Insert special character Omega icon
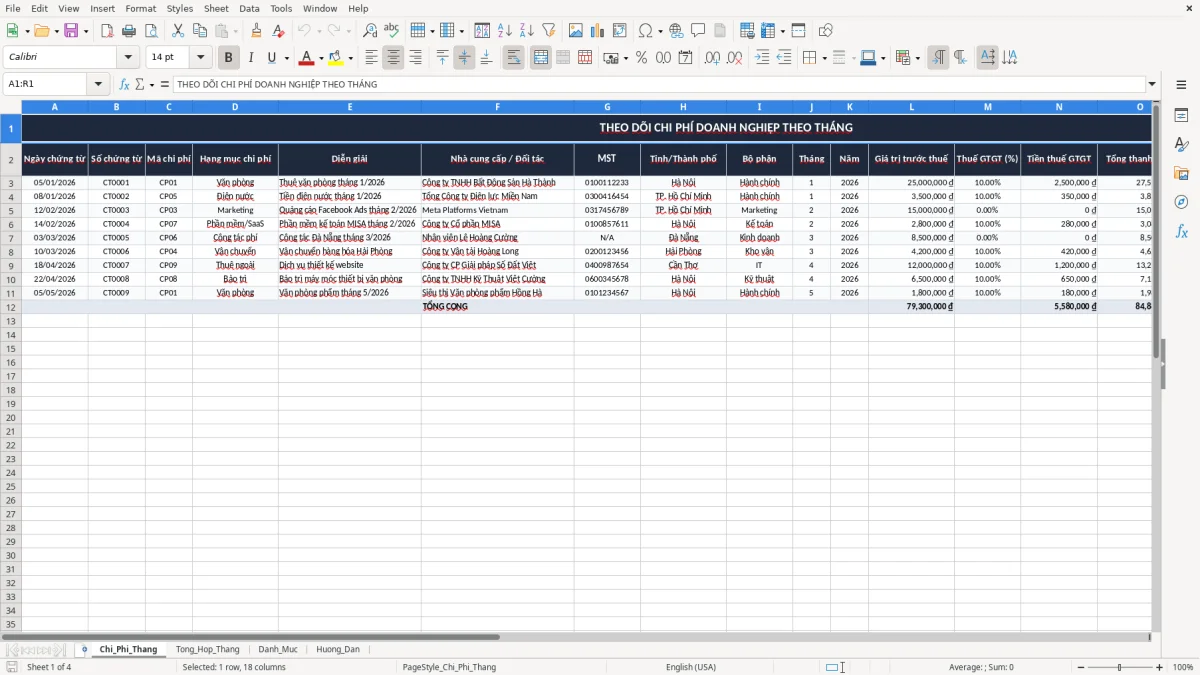1200x675 pixels. point(646,31)
